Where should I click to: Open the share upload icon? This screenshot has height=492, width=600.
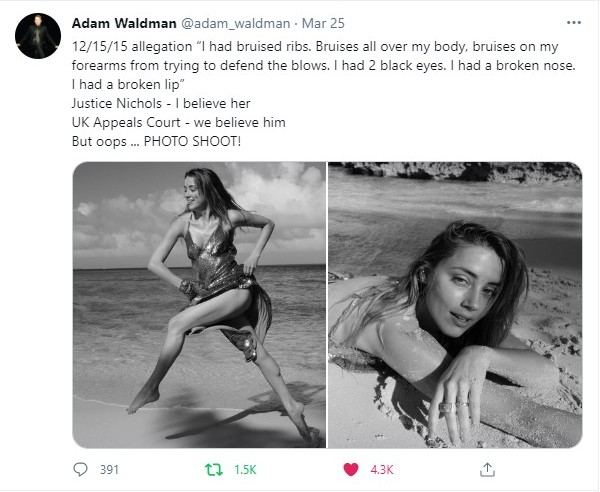tap(487, 469)
